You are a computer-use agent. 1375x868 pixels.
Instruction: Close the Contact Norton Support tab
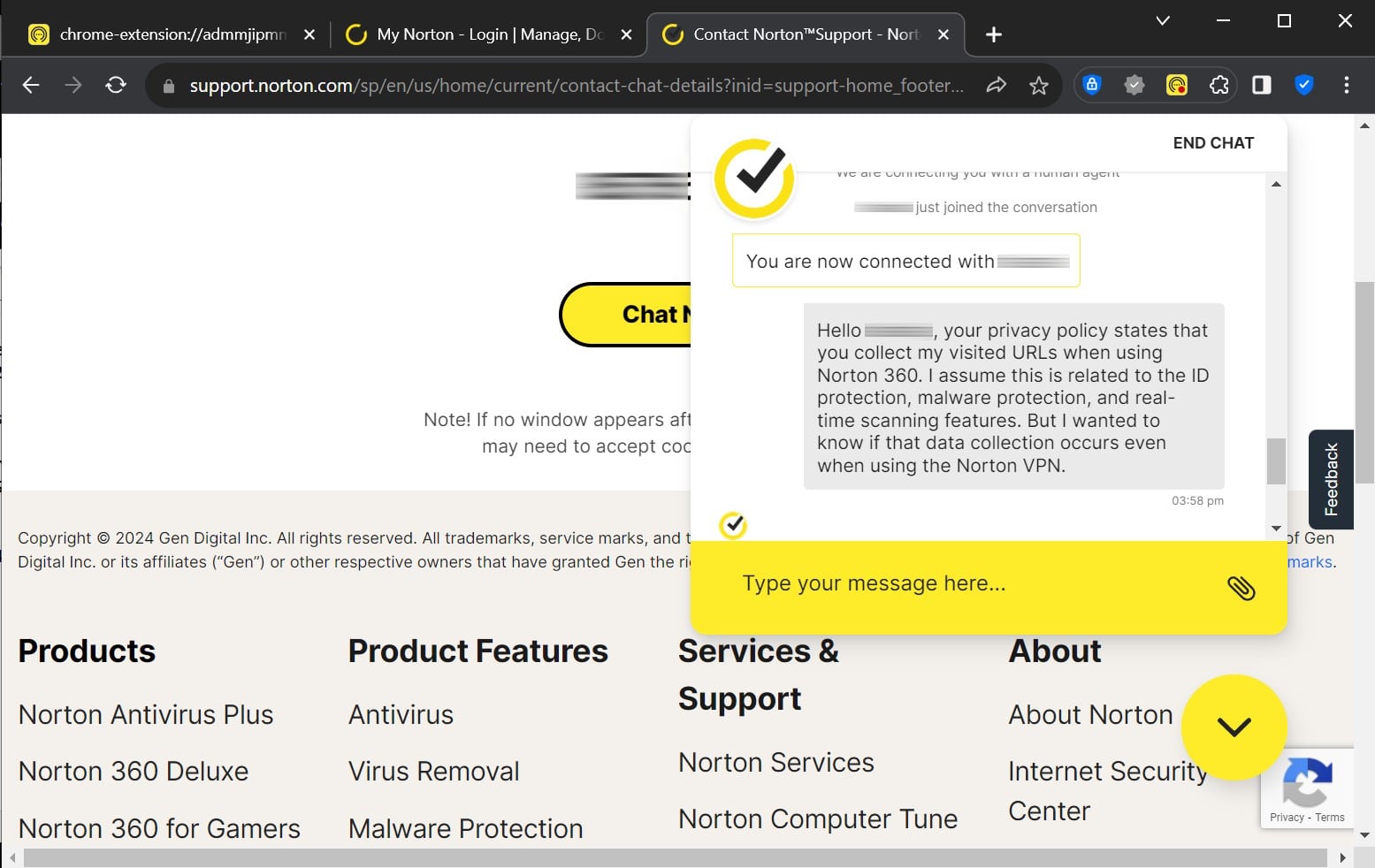tap(943, 34)
